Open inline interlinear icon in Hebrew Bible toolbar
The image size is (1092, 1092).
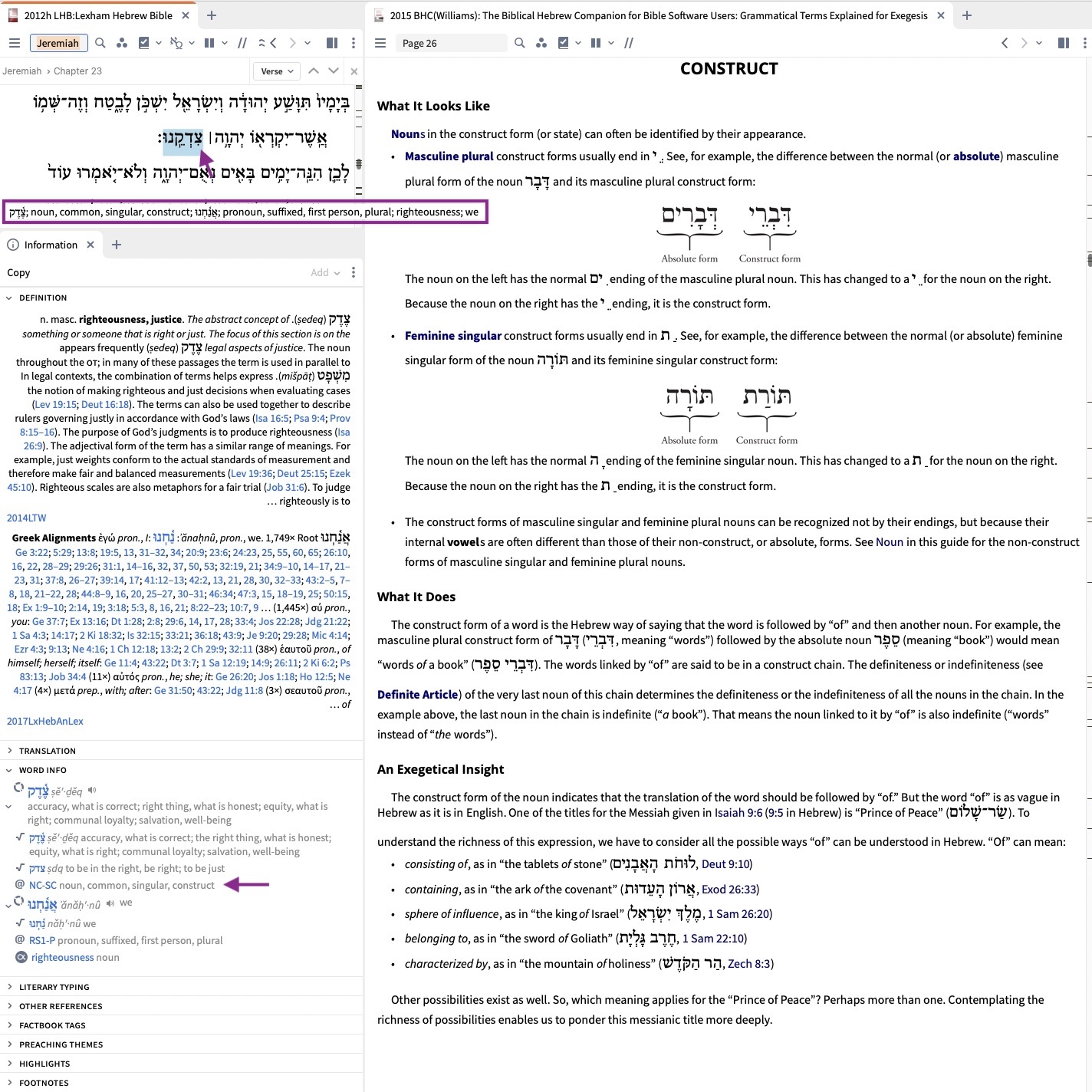(176, 43)
